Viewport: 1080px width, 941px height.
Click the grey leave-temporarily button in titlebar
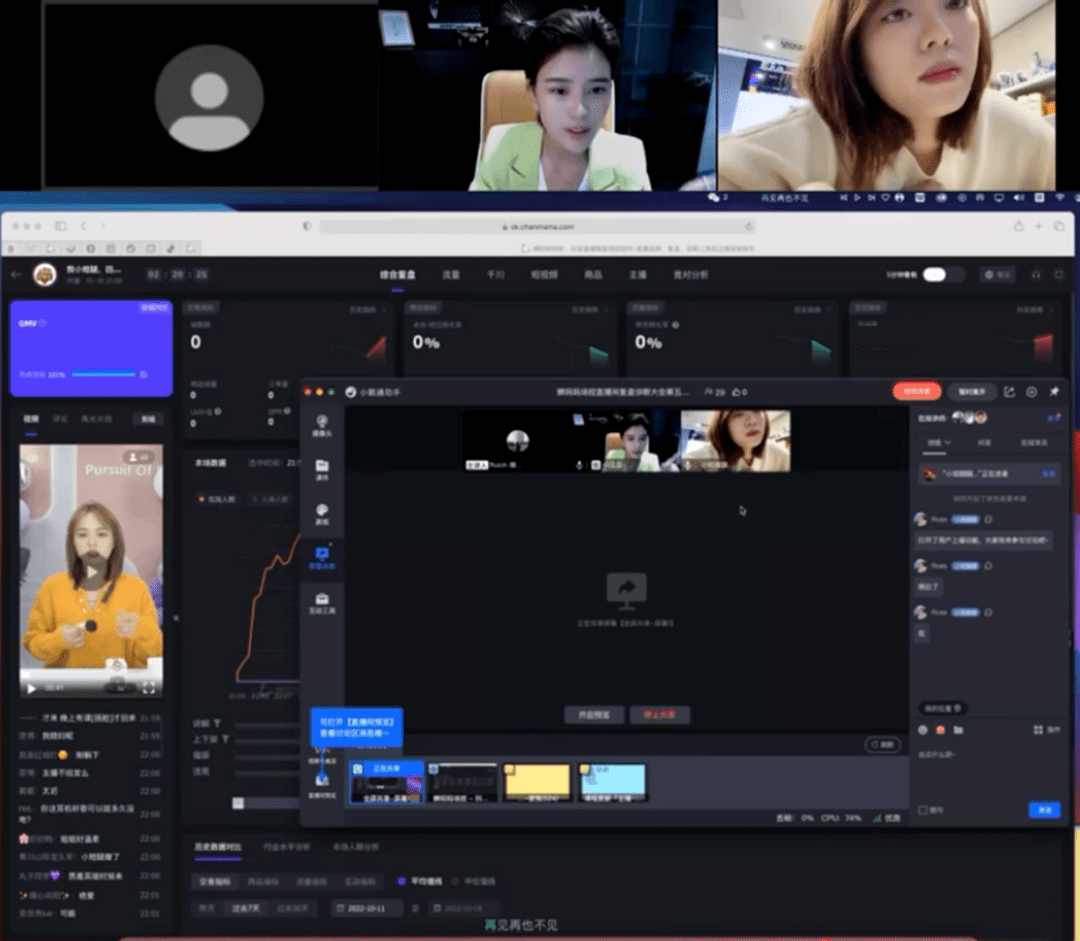coord(972,391)
